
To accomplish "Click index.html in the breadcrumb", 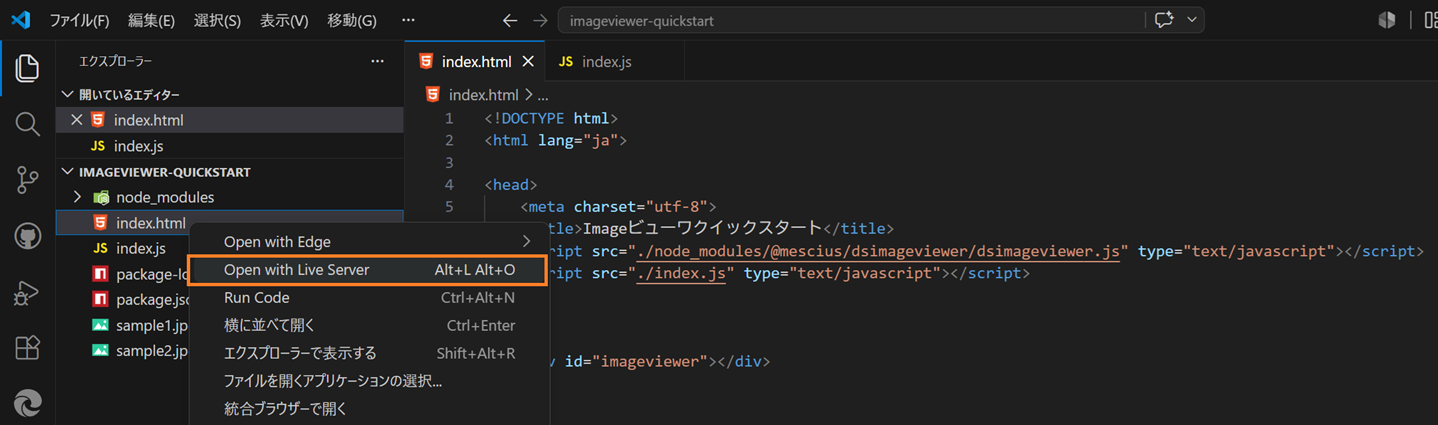I will pyautogui.click(x=483, y=95).
